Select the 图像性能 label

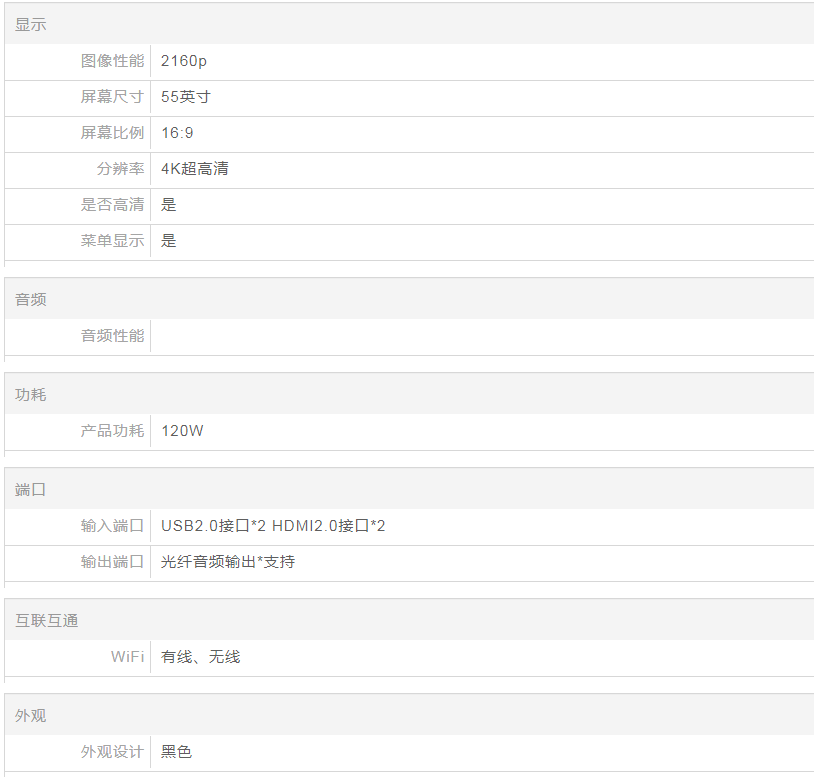point(112,61)
